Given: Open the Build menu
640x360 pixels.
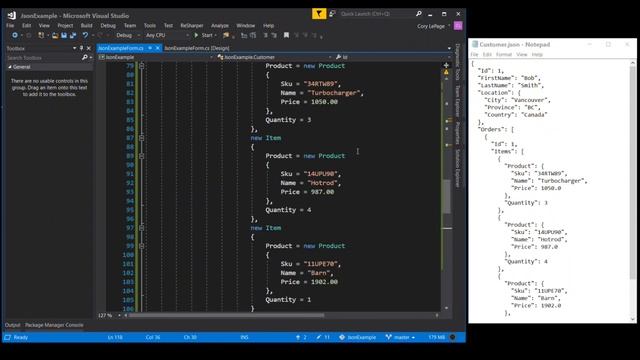Looking at the screenshot, I should (x=87, y=25).
